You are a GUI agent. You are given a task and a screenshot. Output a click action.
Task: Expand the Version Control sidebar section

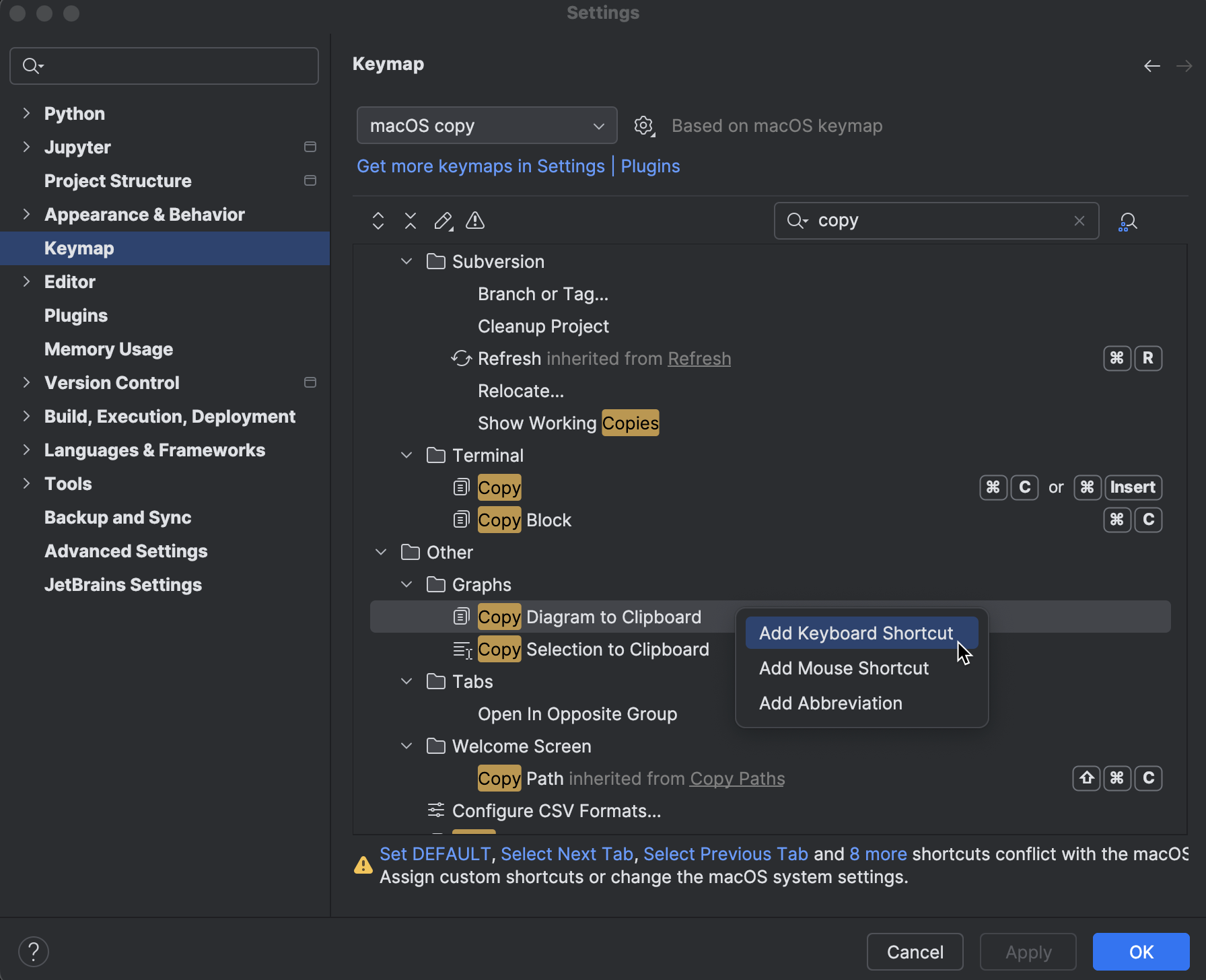click(26, 382)
